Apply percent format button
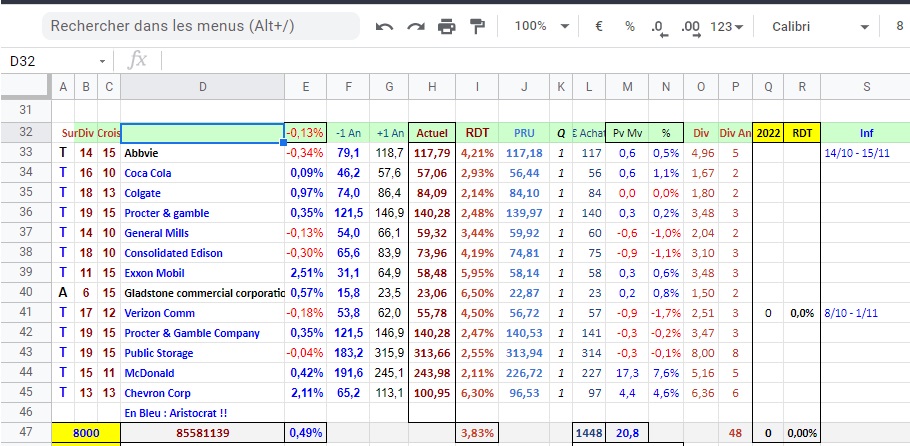 pyautogui.click(x=630, y=26)
